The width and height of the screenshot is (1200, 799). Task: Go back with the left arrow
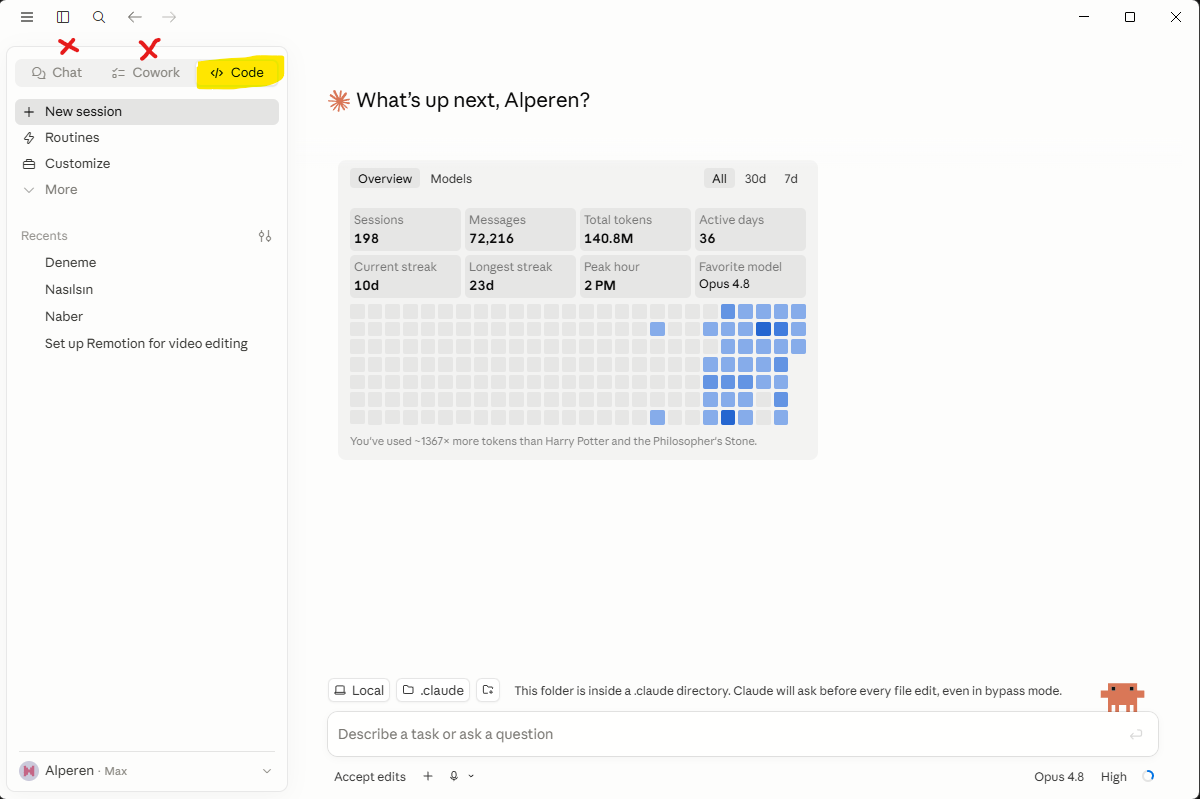pos(135,17)
